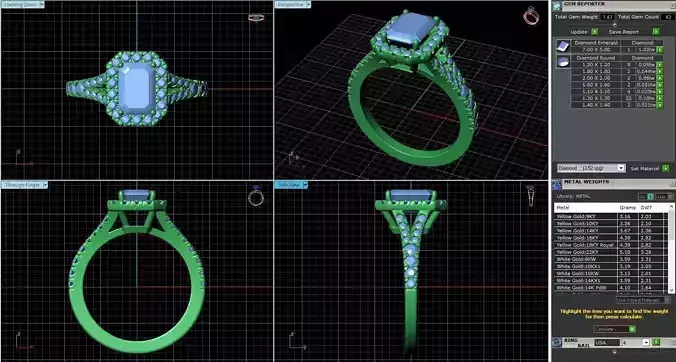
Task: Click the Gem Reporter panel icon
Action: click(x=556, y=6)
